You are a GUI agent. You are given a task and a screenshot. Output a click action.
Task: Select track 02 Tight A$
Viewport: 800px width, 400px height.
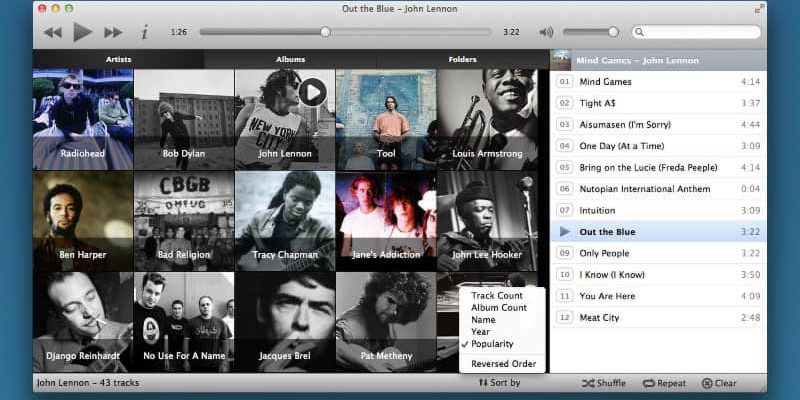pos(658,103)
